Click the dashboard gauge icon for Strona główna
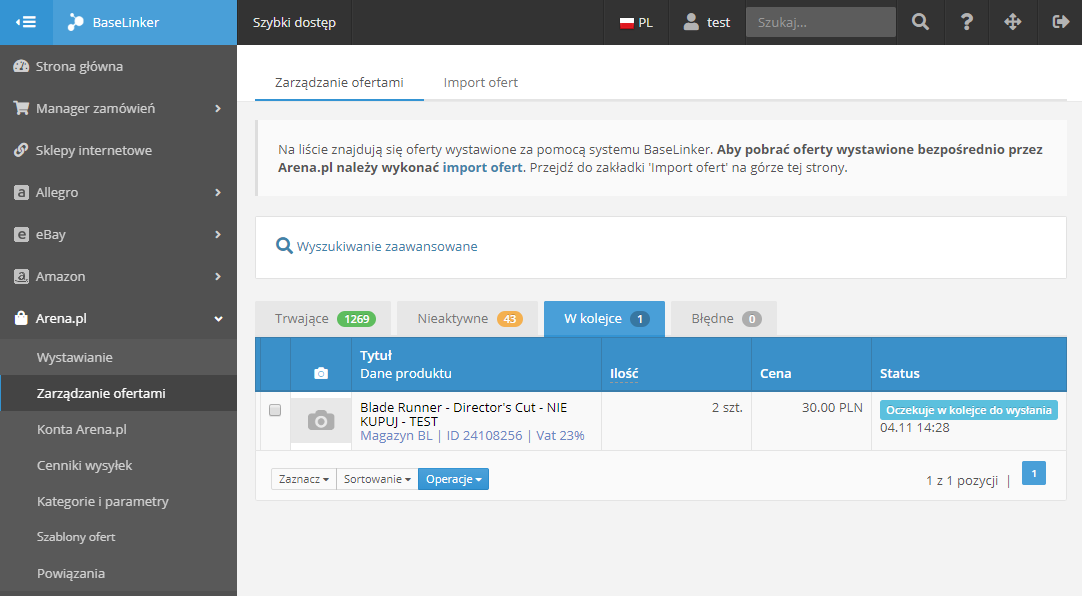 pyautogui.click(x=21, y=66)
